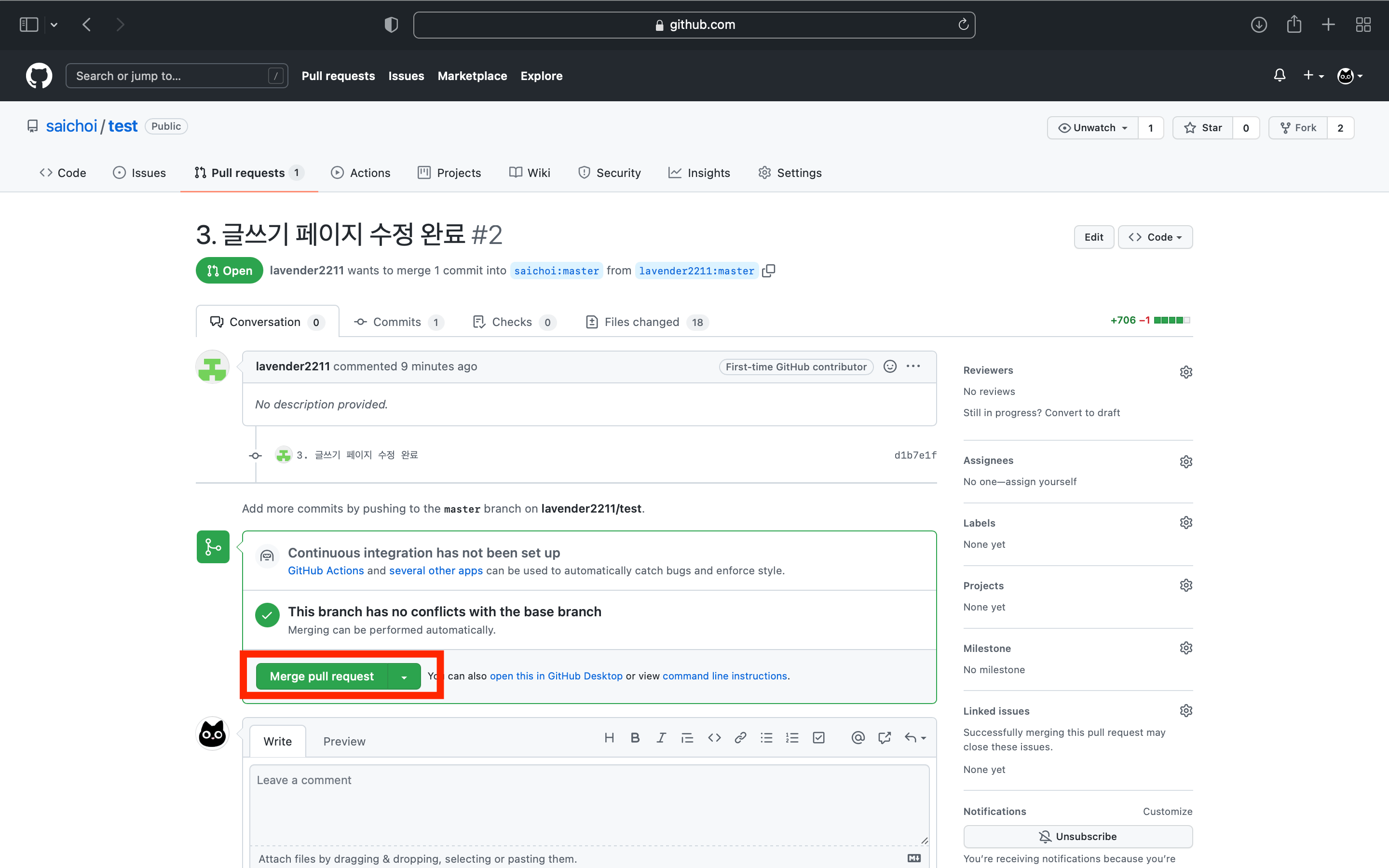Switch to Commits tab
The width and height of the screenshot is (1389, 868).
point(398,322)
